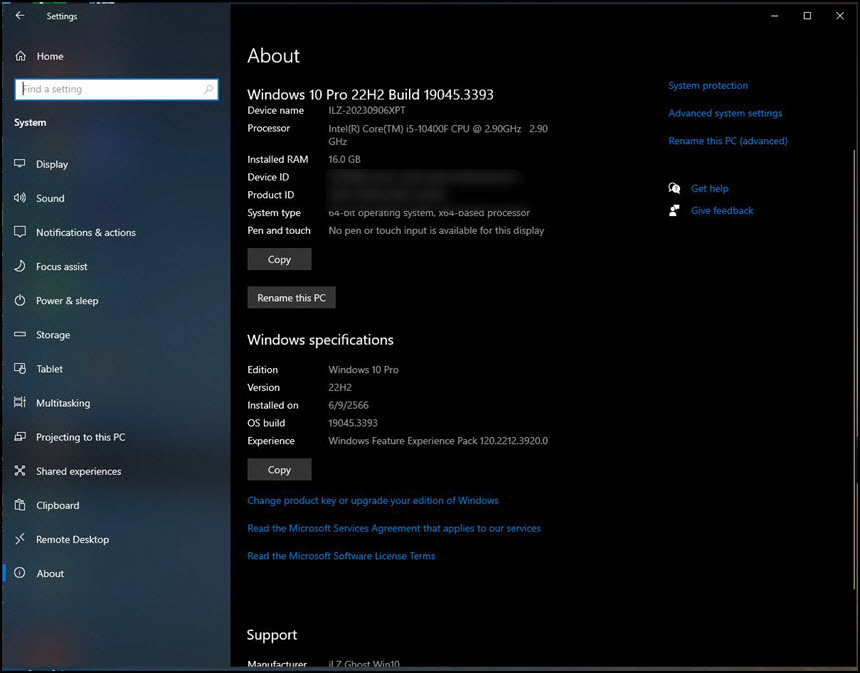
Task: Click the Power & sleep icon
Action: point(20,300)
